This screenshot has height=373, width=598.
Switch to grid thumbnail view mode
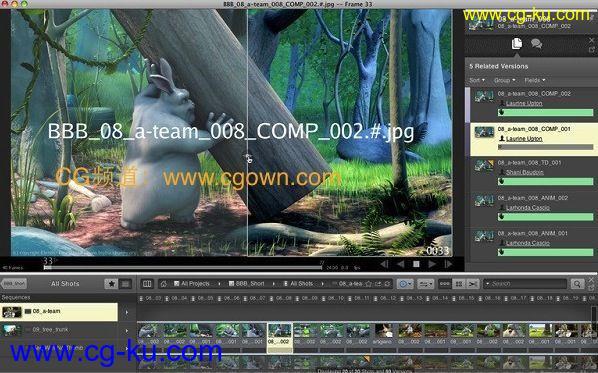pos(459,284)
